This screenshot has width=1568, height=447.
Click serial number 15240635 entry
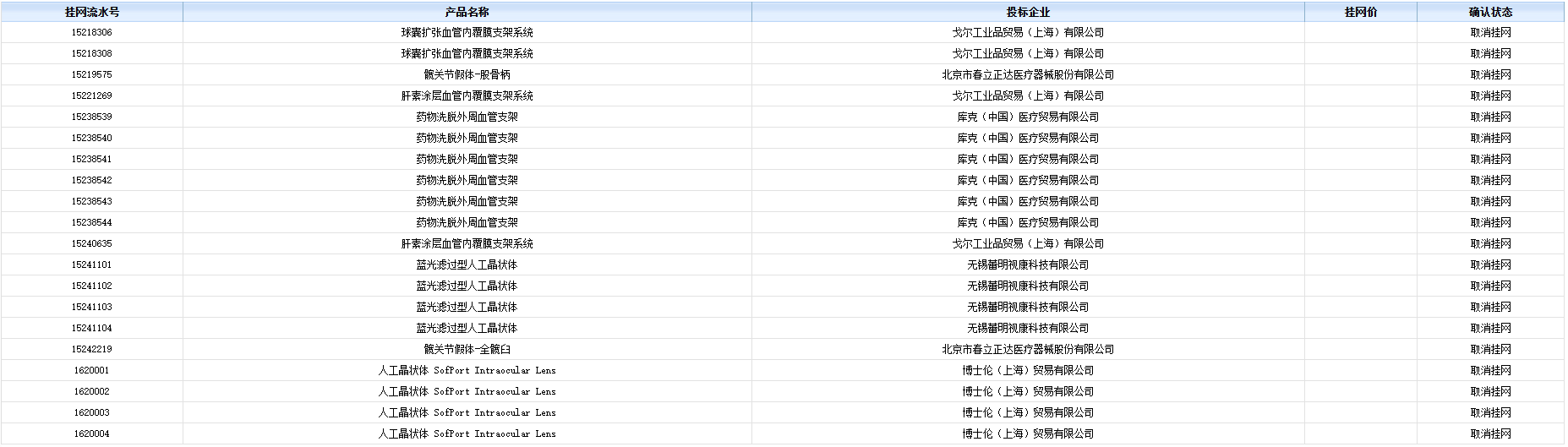coord(91,244)
